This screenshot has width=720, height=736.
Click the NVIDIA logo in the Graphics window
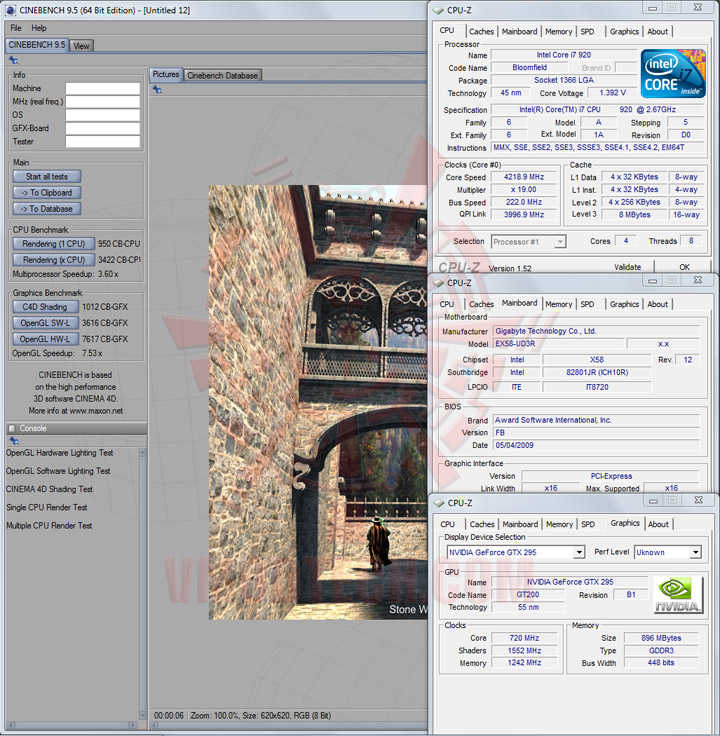[x=678, y=595]
